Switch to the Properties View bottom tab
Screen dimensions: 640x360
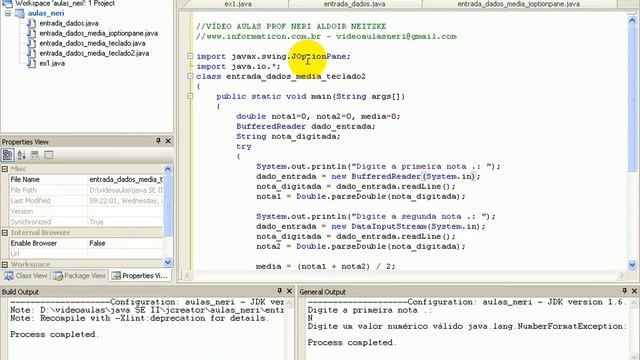pyautogui.click(x=140, y=276)
